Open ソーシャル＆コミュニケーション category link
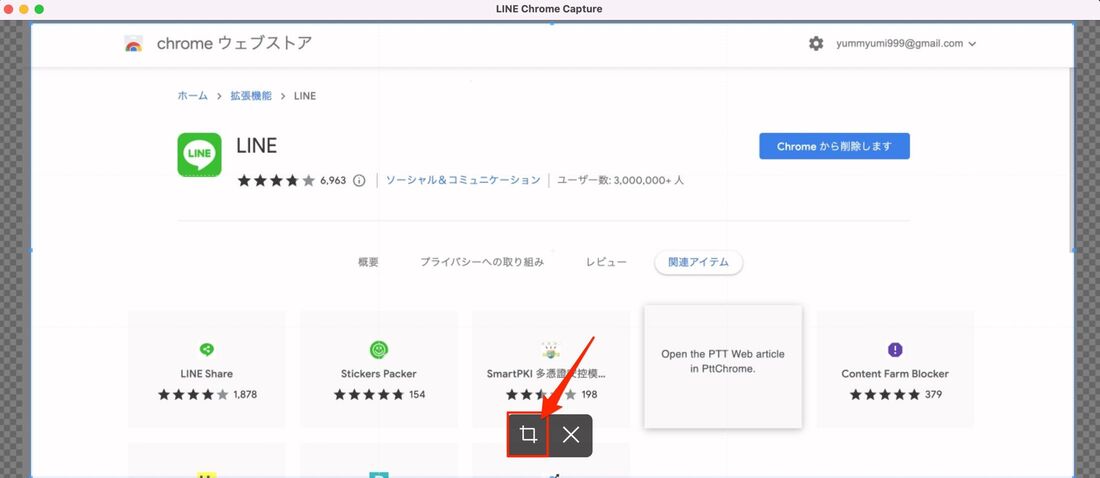The width and height of the screenshot is (1100, 478). (x=463, y=180)
